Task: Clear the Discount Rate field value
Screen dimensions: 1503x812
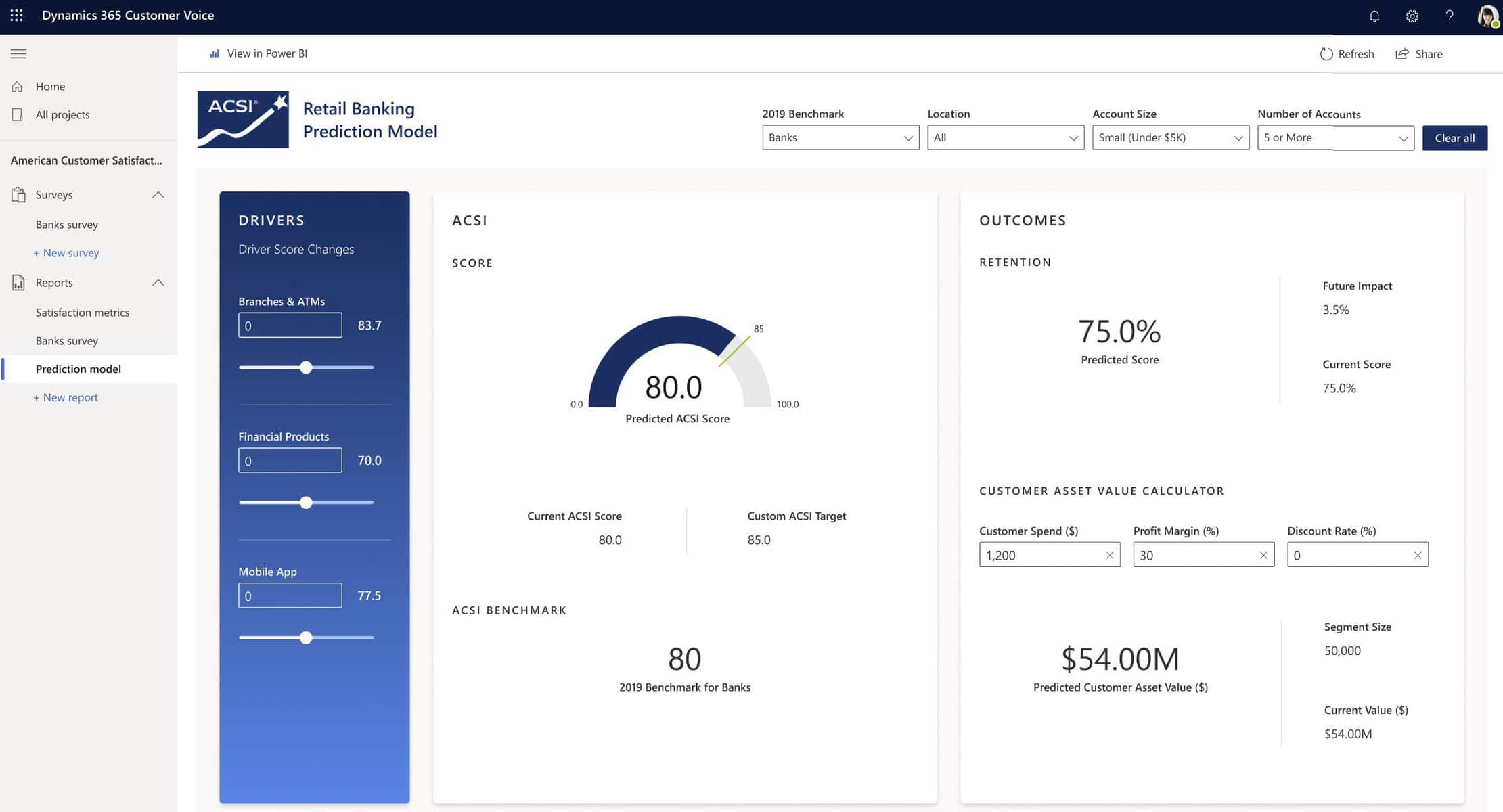Action: (1417, 555)
